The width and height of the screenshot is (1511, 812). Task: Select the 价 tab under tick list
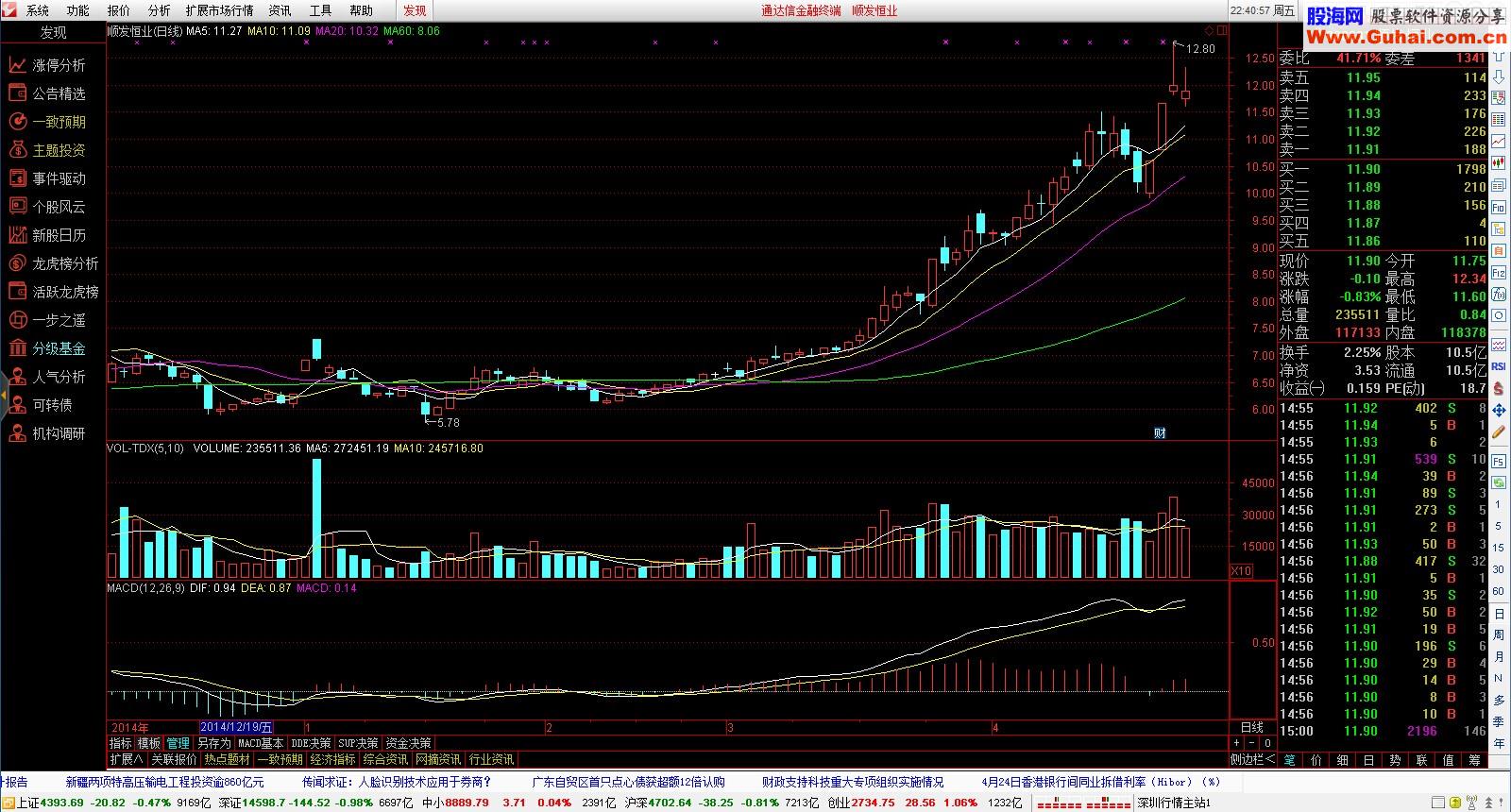1316,759
